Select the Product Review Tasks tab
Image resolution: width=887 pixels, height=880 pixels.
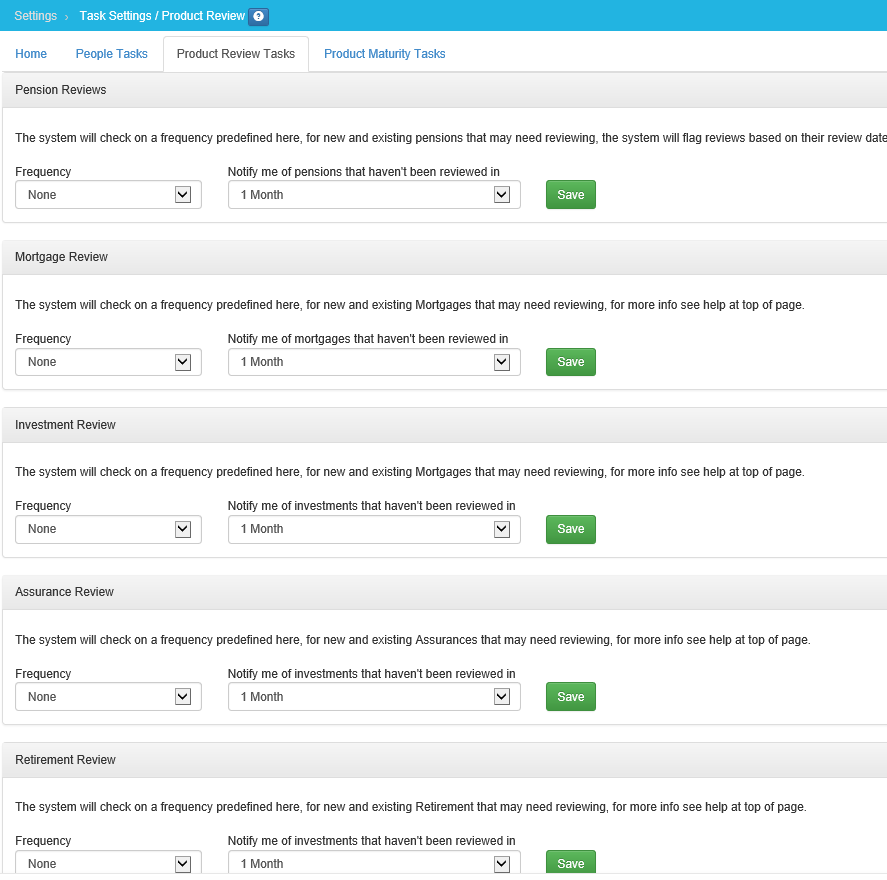[236, 54]
